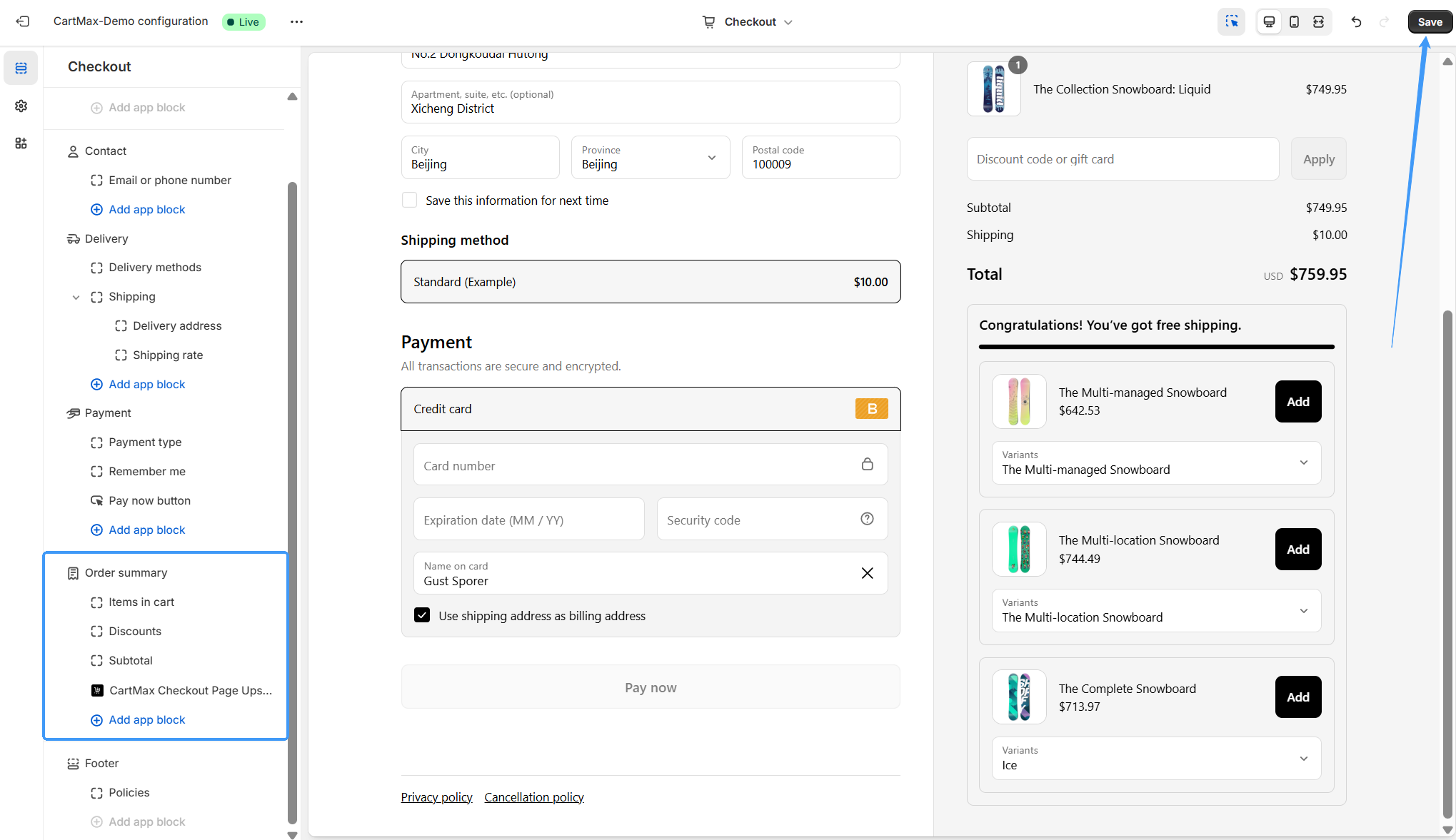Uncheck Use shipping address as billing address
The height and width of the screenshot is (840, 1456).
[x=422, y=615]
